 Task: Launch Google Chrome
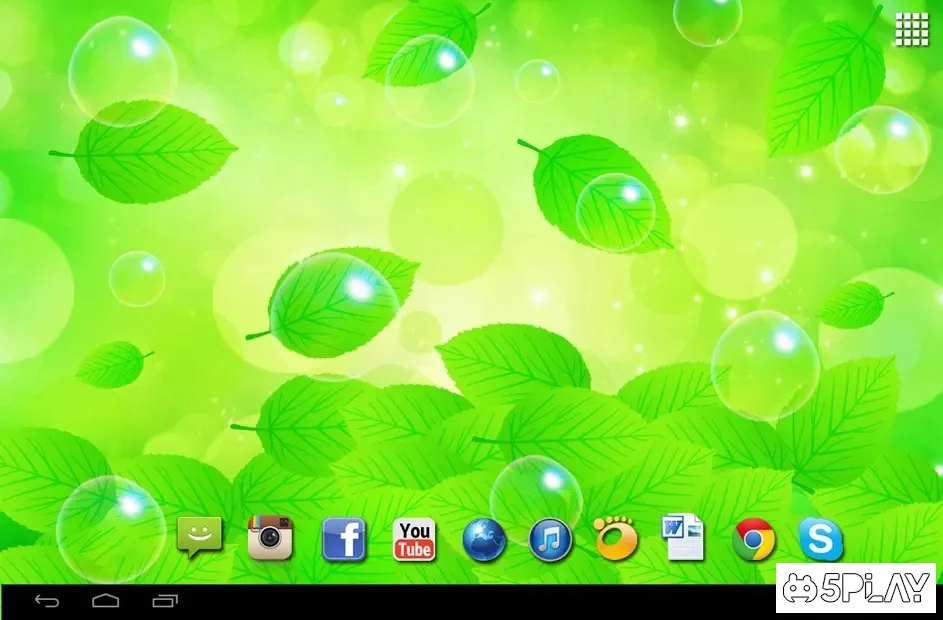click(753, 540)
